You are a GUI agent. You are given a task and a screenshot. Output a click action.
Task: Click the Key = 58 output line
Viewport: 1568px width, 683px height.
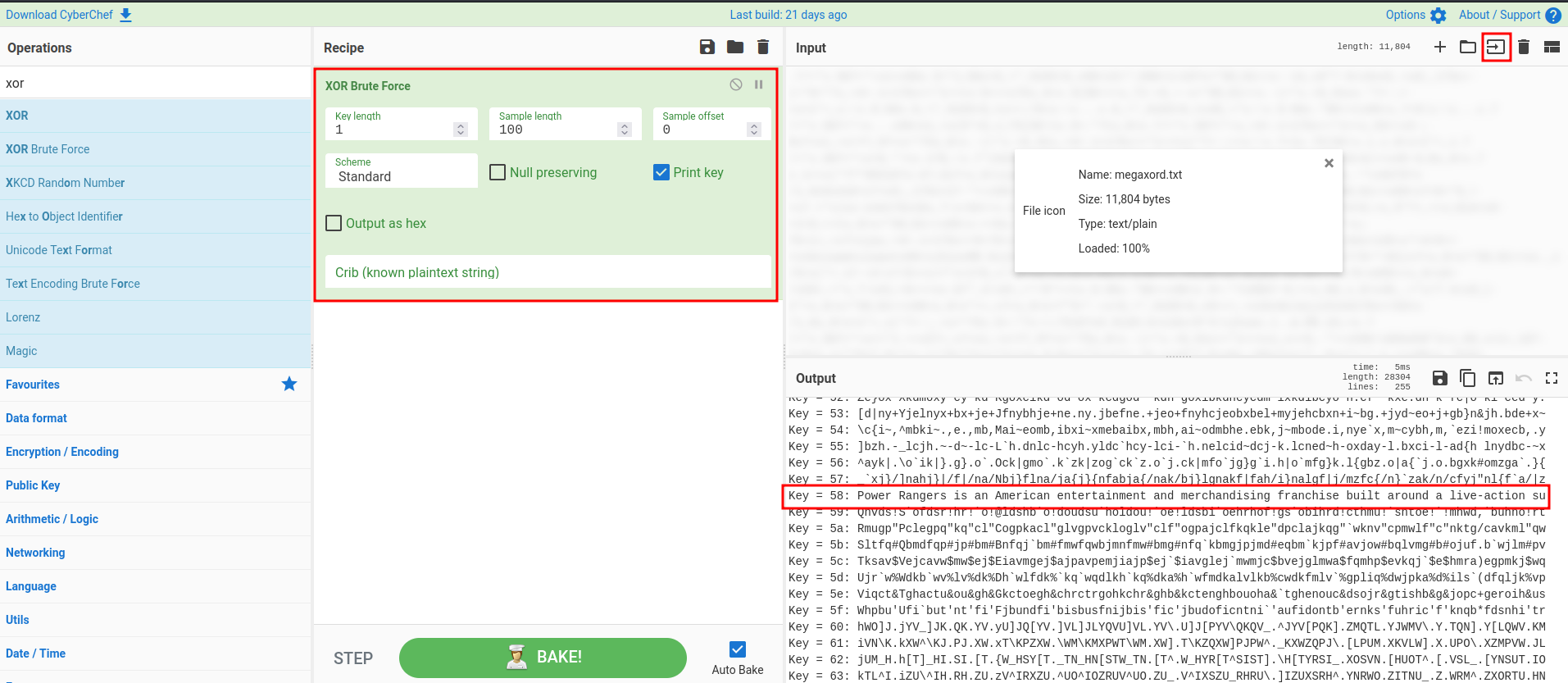point(1167,496)
